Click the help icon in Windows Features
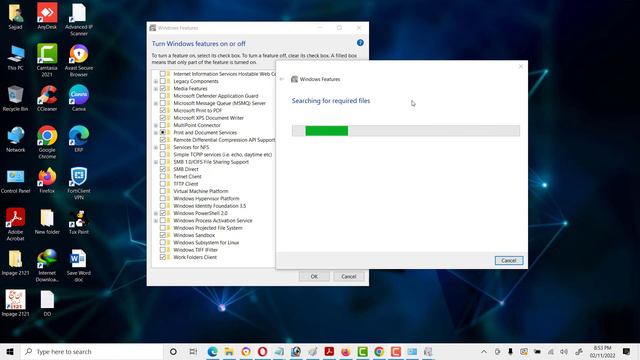 point(360,42)
